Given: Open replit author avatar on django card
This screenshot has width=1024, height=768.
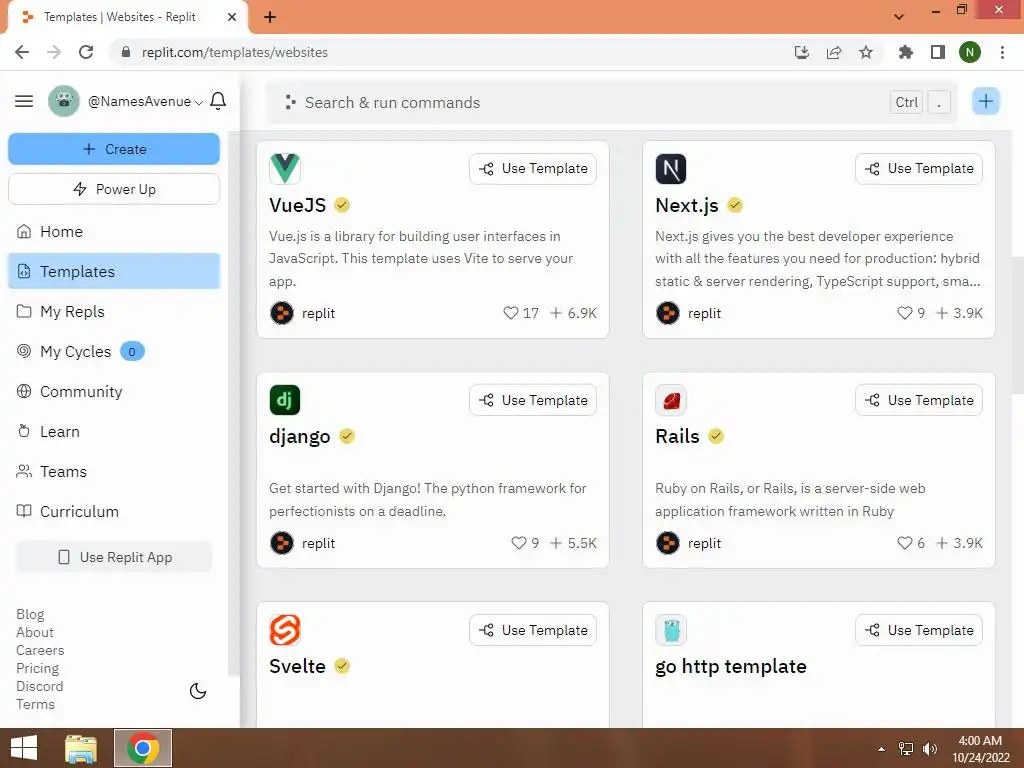Looking at the screenshot, I should pos(281,543).
